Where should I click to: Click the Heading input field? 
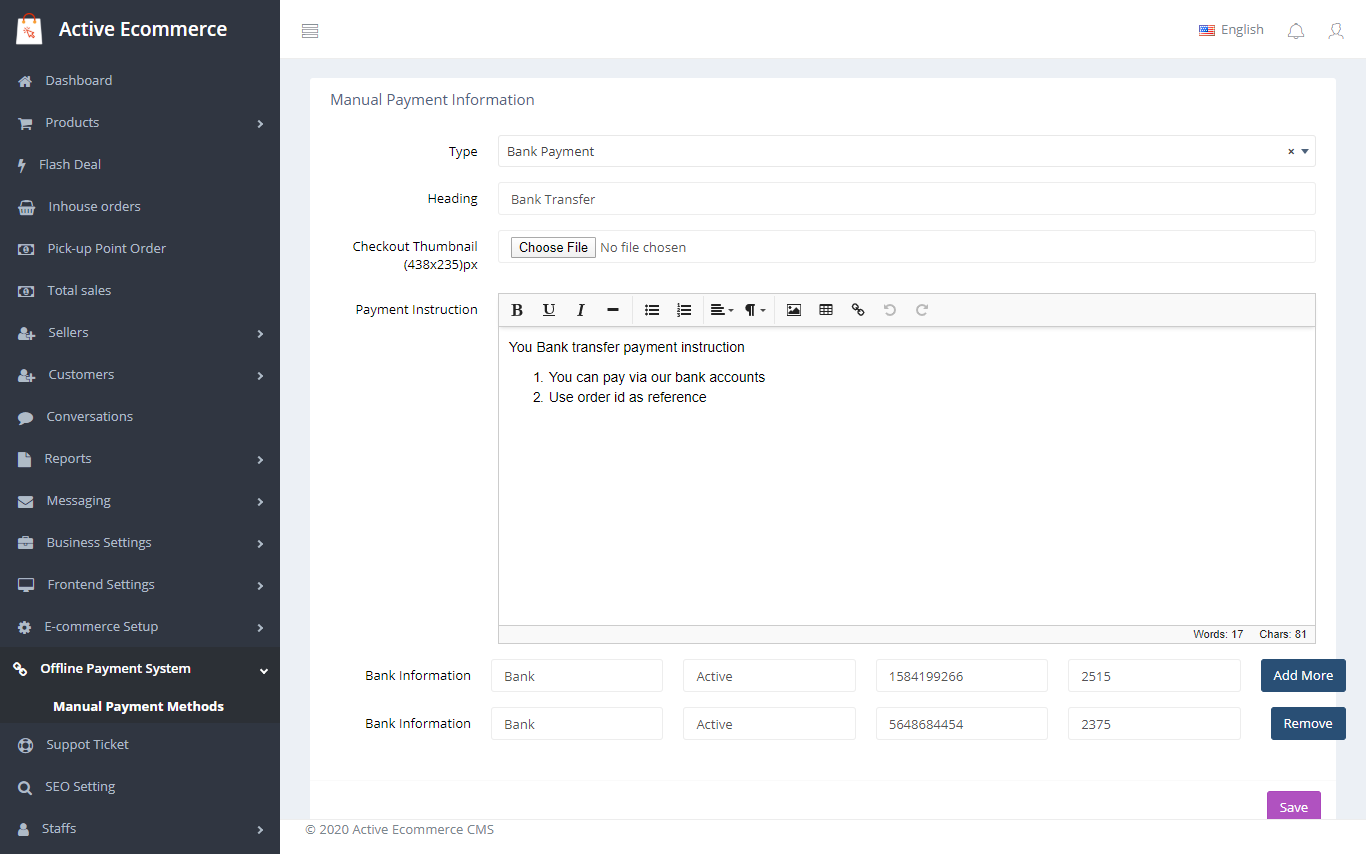point(906,199)
